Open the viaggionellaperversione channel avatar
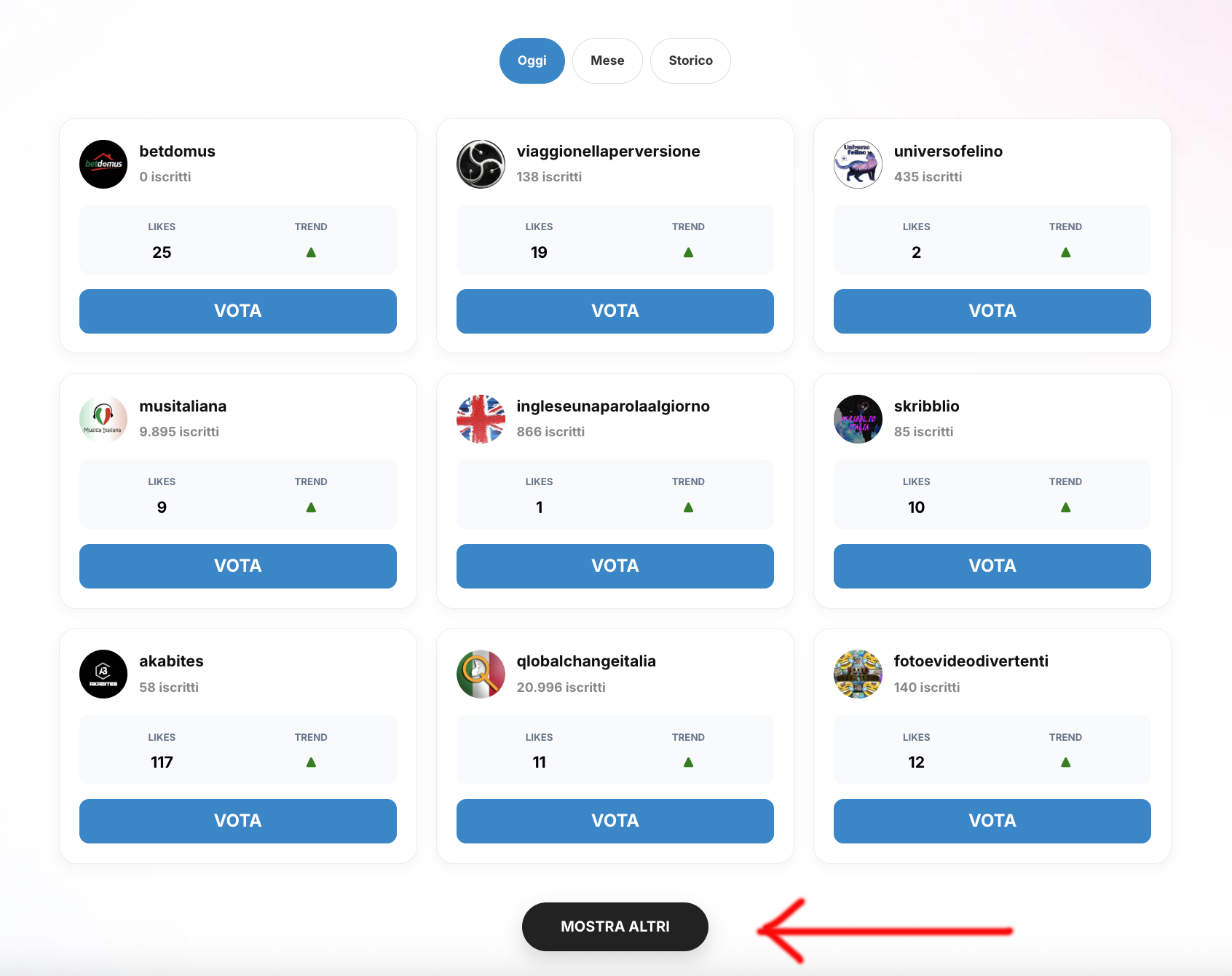 (481, 164)
